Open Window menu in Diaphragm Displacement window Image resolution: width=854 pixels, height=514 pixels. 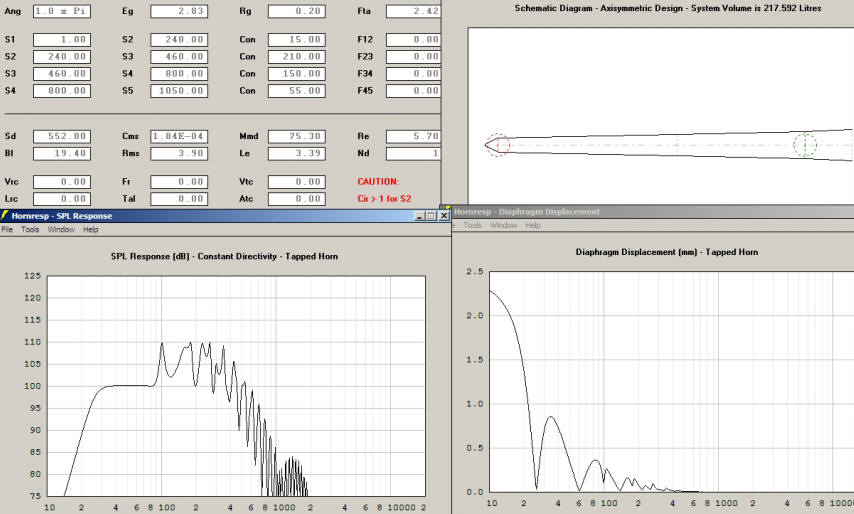coord(503,225)
